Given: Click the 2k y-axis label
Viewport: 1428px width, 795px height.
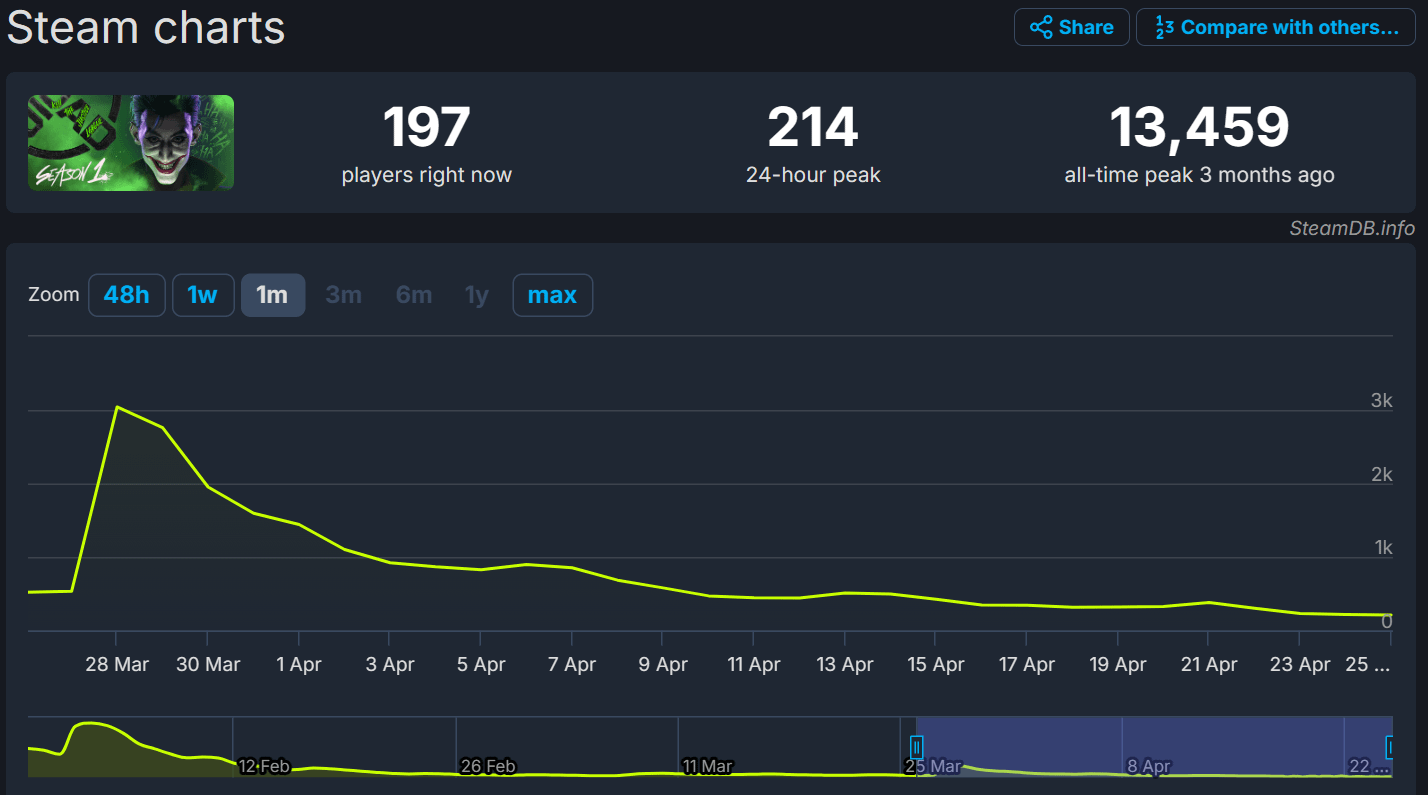Looking at the screenshot, I should pos(1381,474).
